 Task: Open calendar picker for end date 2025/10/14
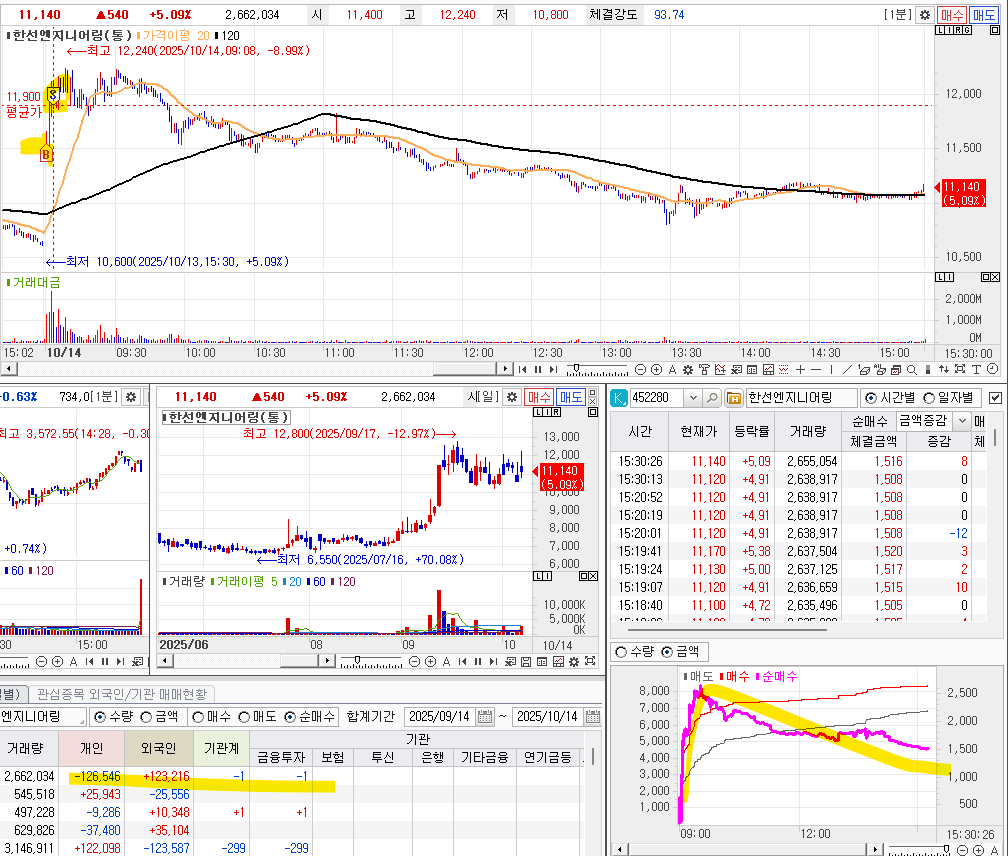coord(593,717)
